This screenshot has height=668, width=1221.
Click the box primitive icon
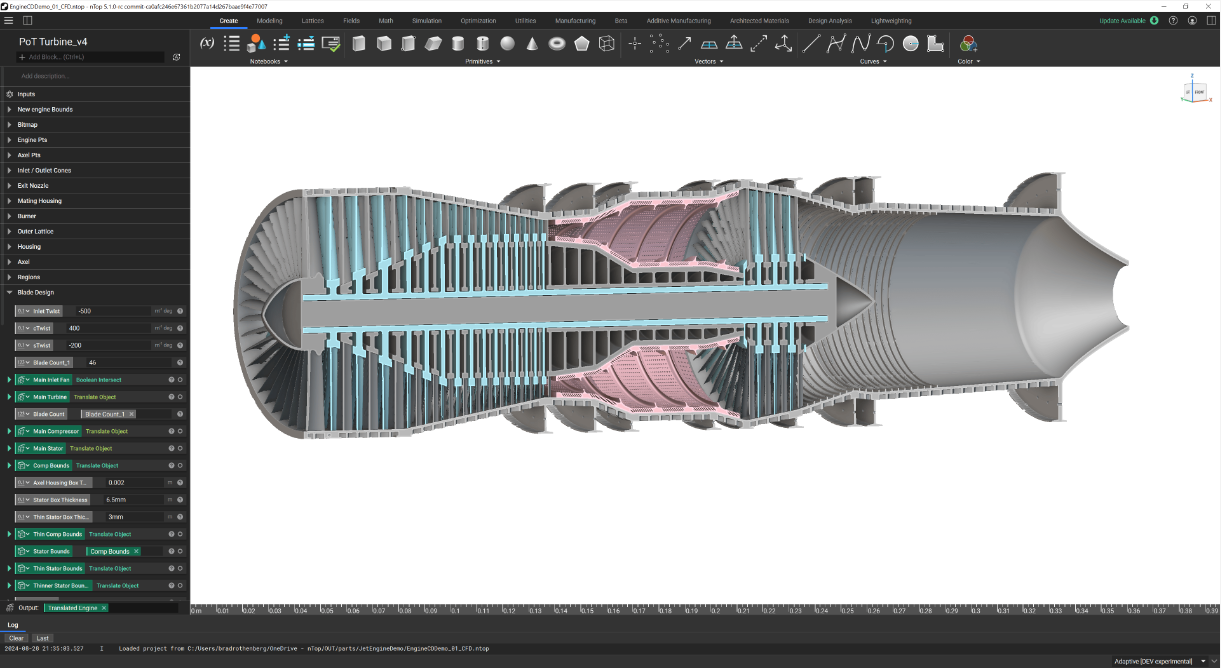pyautogui.click(x=358, y=43)
